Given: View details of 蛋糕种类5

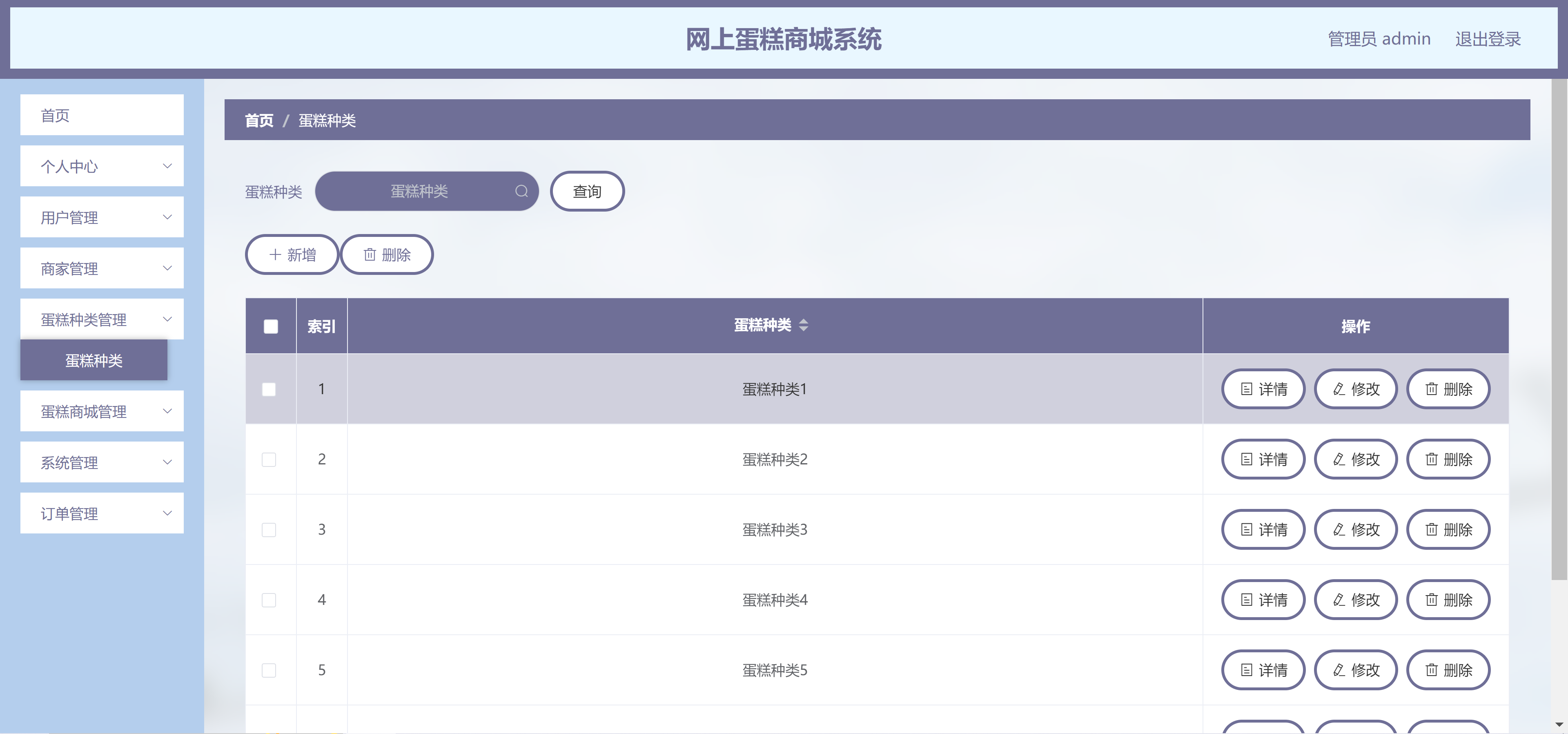Looking at the screenshot, I should [x=1263, y=670].
